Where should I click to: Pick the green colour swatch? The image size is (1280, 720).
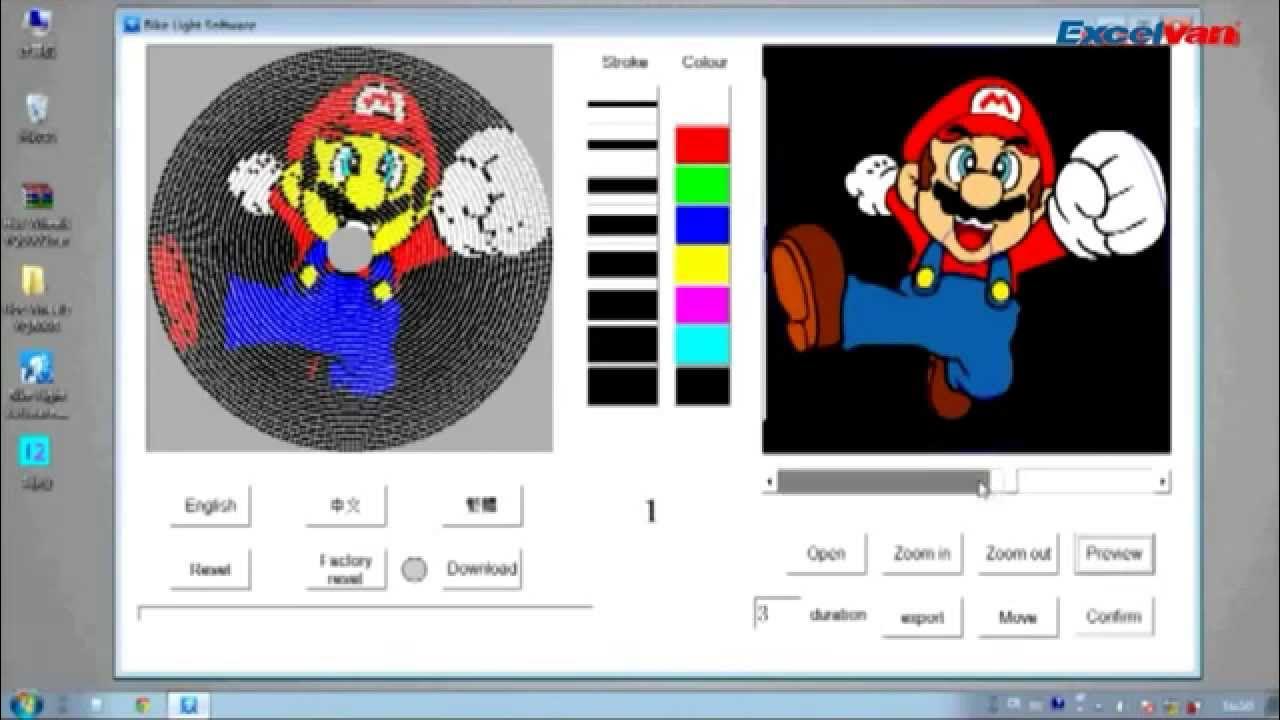(x=702, y=185)
